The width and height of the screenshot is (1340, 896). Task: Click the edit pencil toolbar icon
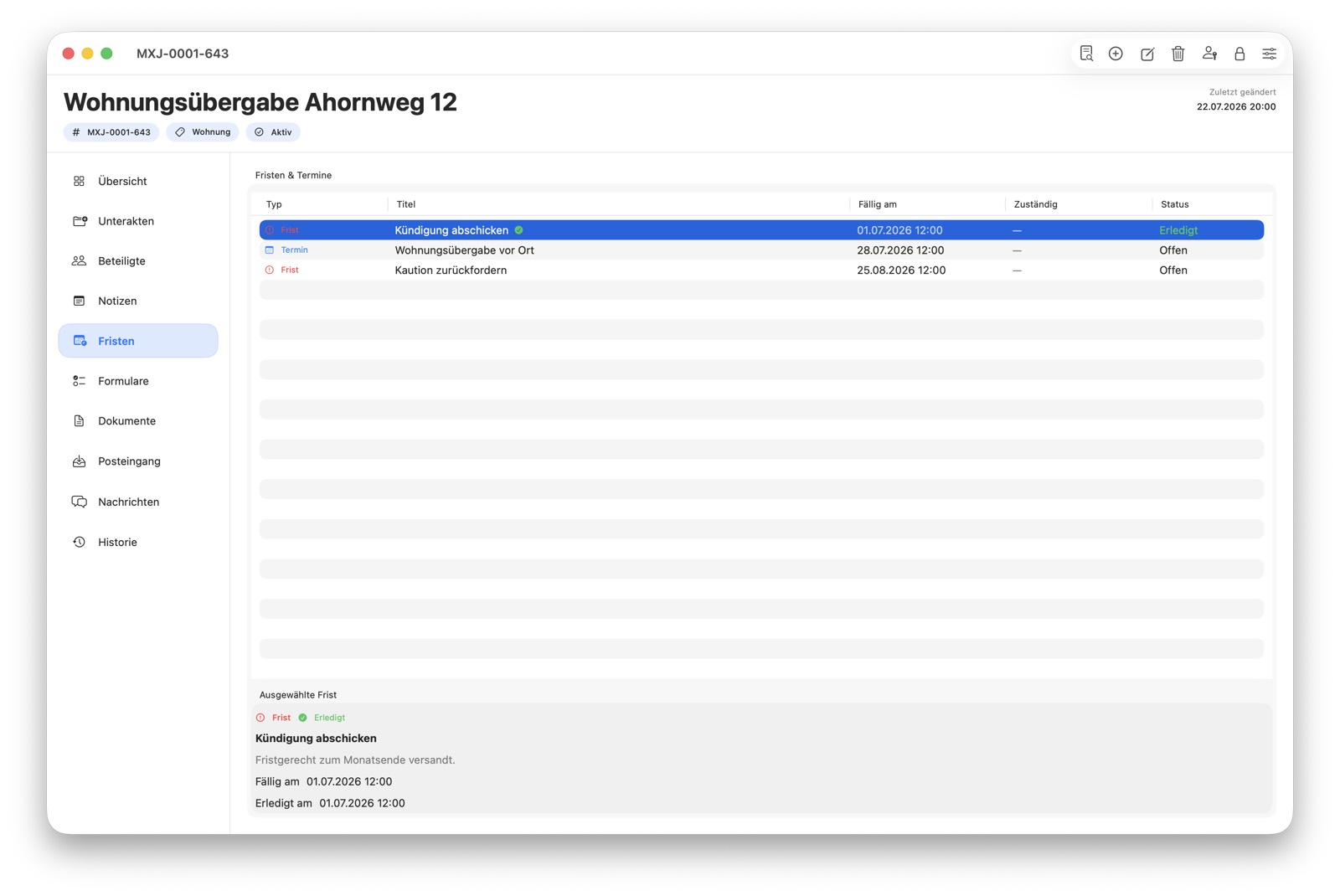[x=1147, y=54]
